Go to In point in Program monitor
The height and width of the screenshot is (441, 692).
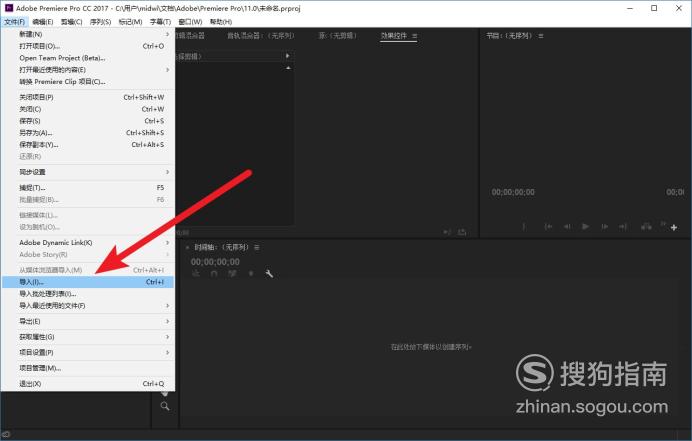[x=548, y=226]
